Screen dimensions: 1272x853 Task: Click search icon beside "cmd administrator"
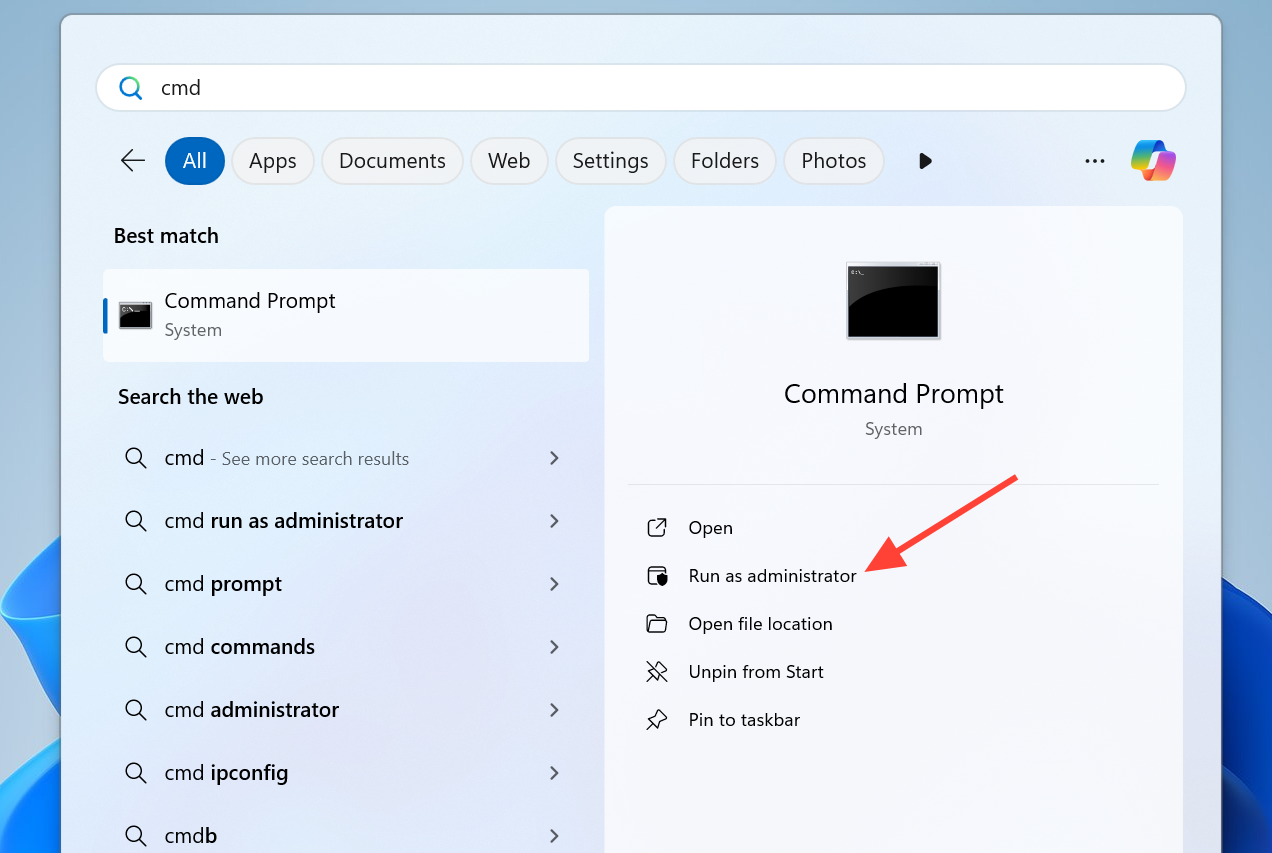point(136,710)
